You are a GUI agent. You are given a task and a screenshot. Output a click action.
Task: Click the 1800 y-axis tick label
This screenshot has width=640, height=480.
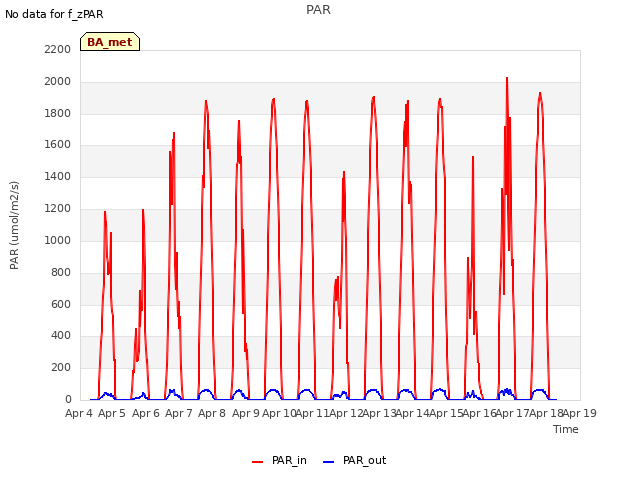58,113
